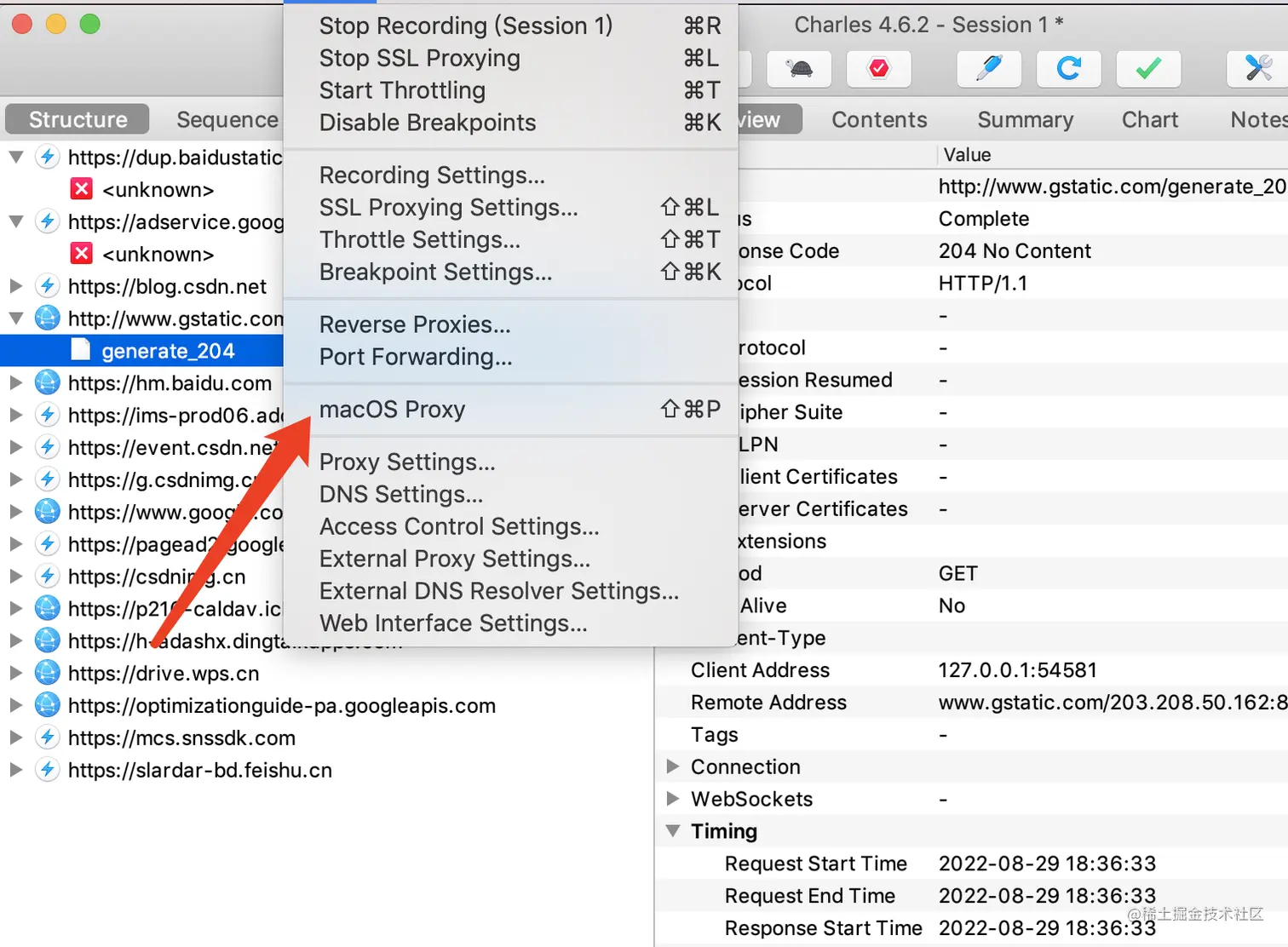Open DNS Settings...

(x=511, y=494)
